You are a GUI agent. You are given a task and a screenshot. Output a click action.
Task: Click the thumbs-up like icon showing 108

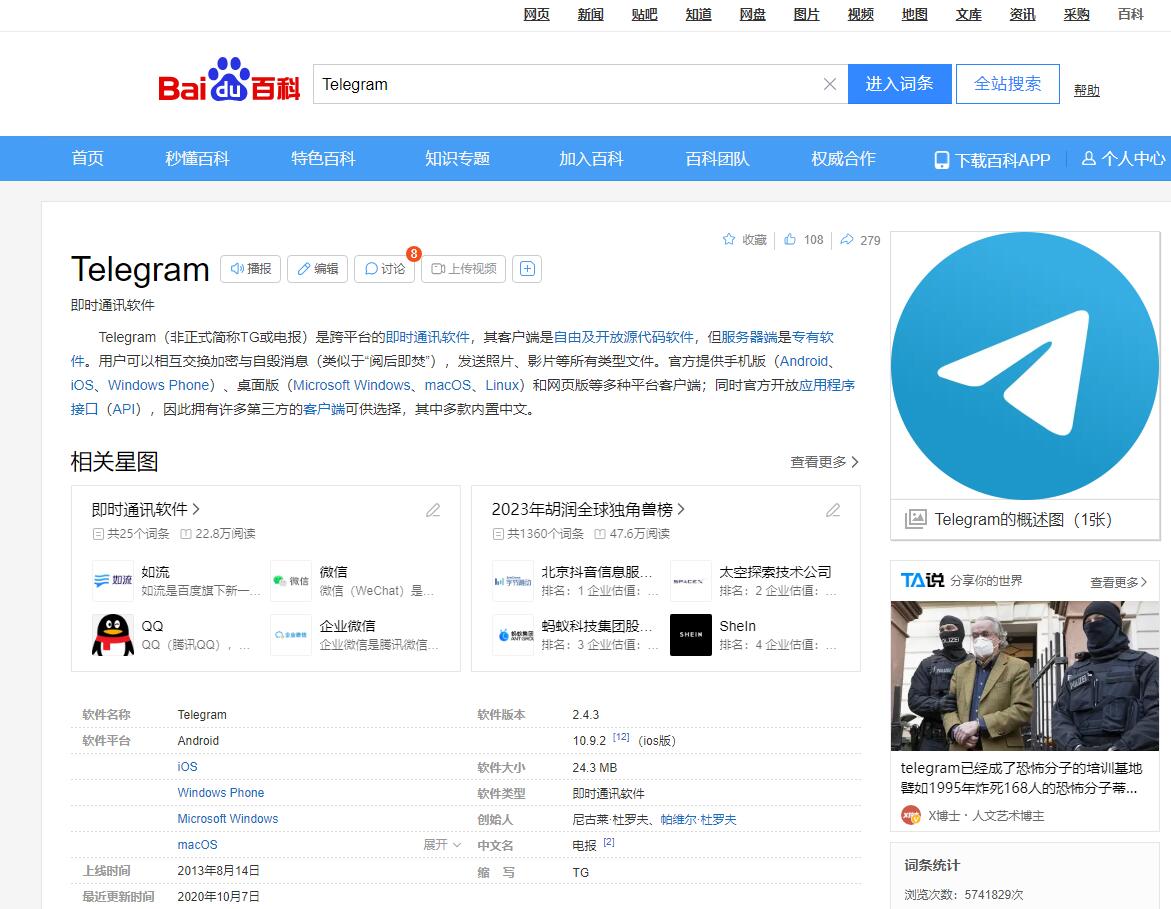pos(789,239)
